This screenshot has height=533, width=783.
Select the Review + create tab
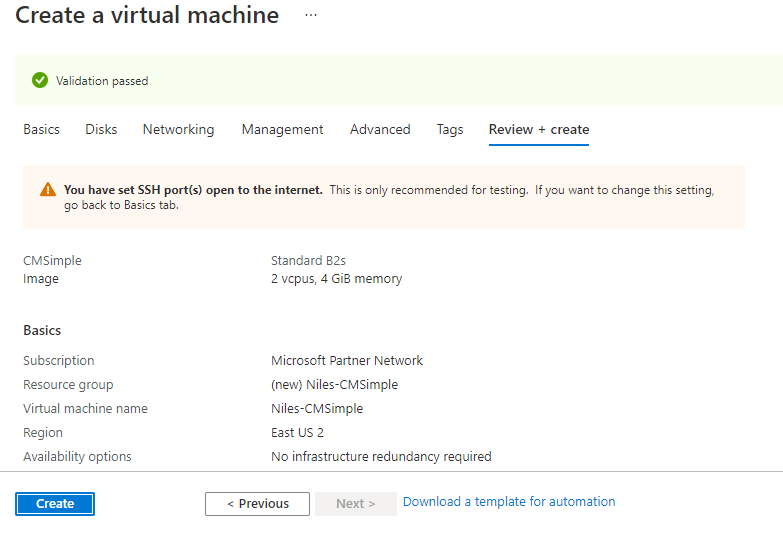coord(538,130)
